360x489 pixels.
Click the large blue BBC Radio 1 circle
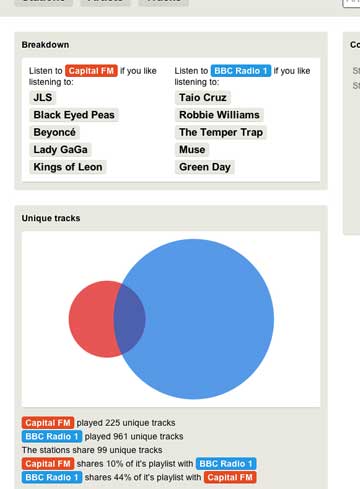click(207, 319)
